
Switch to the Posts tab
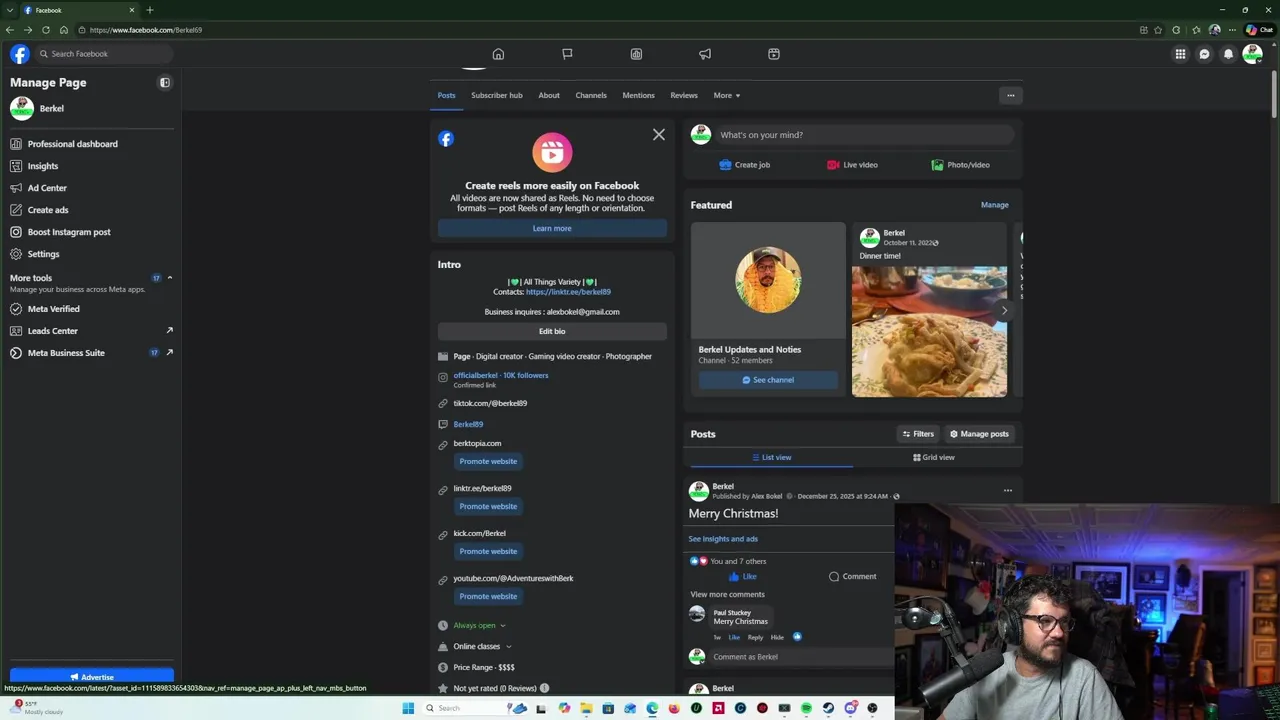(x=446, y=95)
